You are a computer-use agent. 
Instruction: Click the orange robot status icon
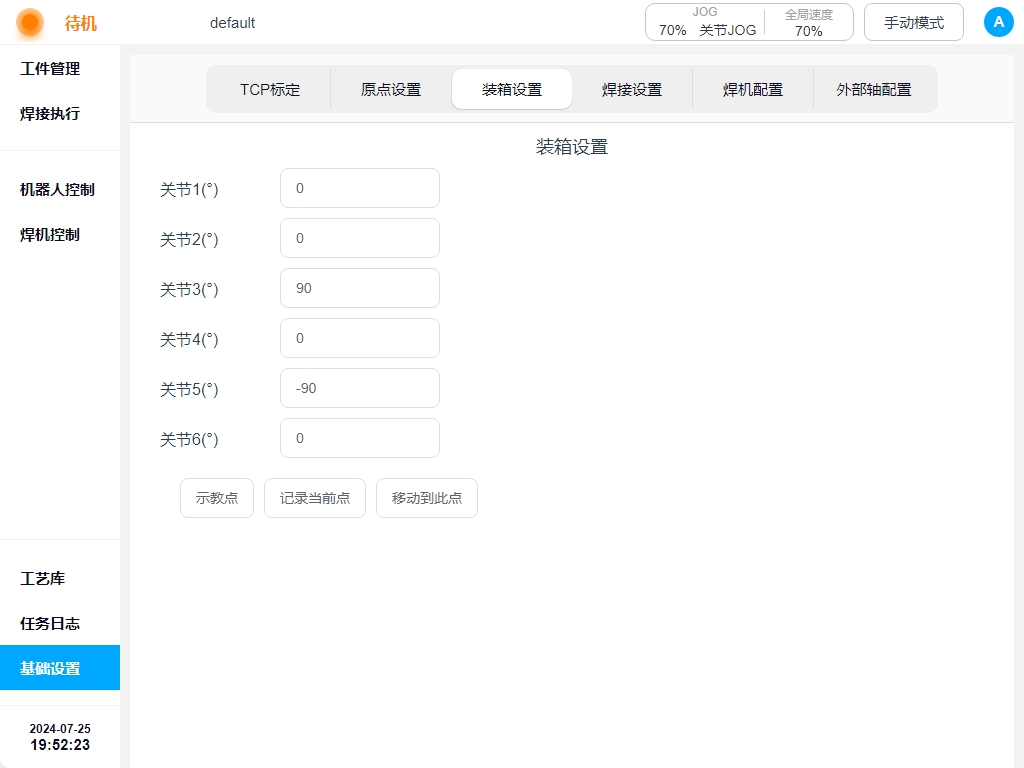[x=30, y=22]
